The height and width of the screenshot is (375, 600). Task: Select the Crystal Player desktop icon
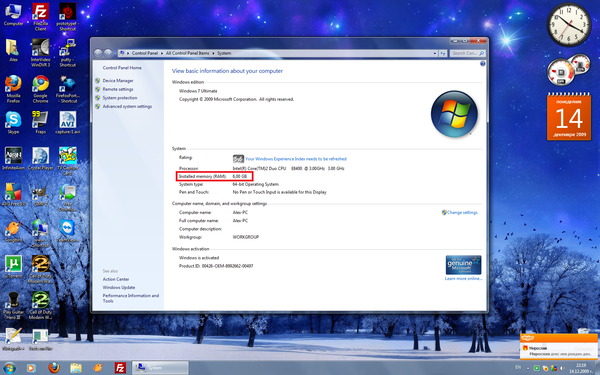(41, 158)
